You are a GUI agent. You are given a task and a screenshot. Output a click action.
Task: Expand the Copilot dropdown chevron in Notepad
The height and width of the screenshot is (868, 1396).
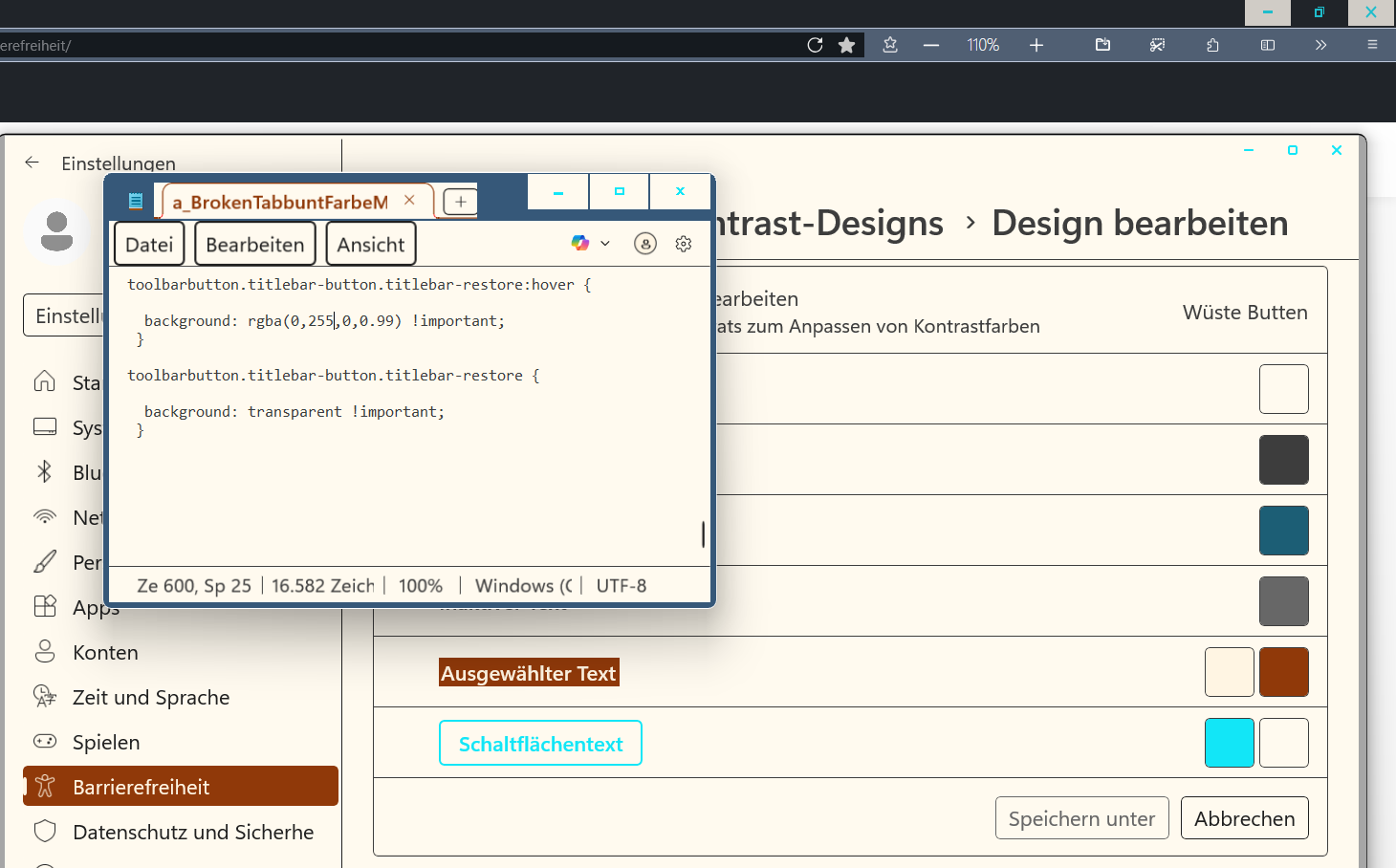click(x=605, y=244)
